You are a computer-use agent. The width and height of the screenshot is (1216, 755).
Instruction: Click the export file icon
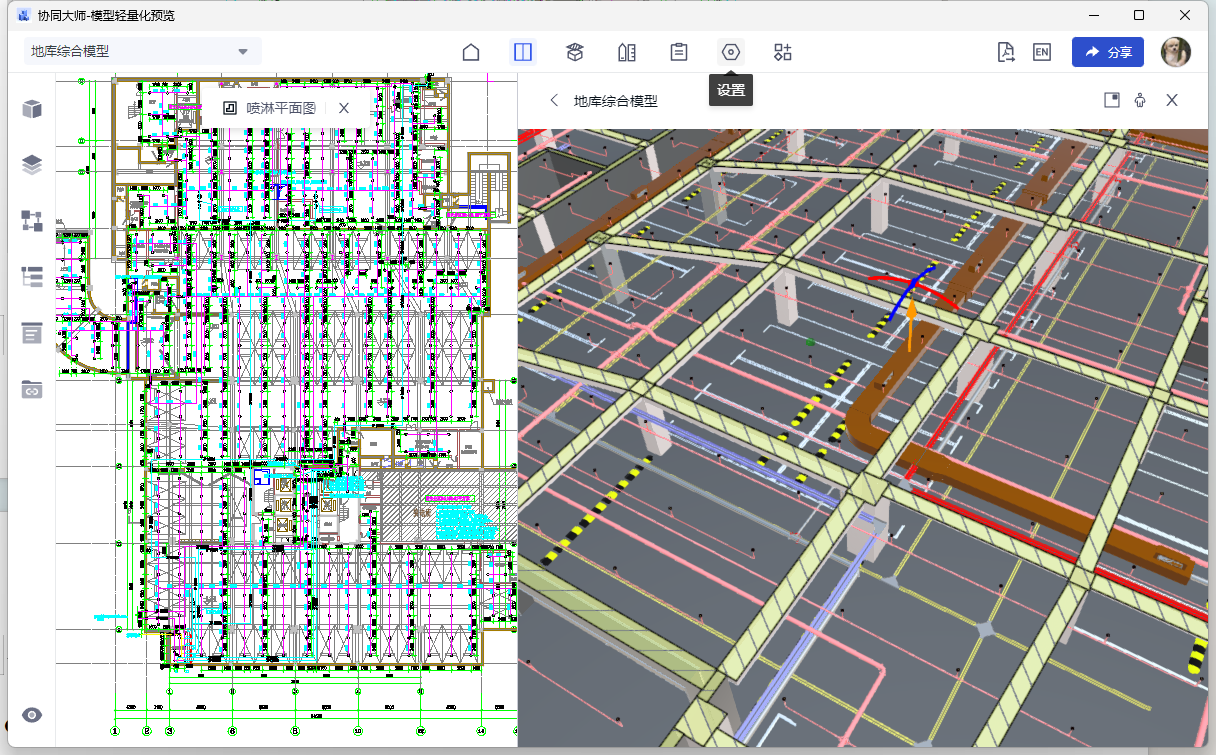[1006, 52]
